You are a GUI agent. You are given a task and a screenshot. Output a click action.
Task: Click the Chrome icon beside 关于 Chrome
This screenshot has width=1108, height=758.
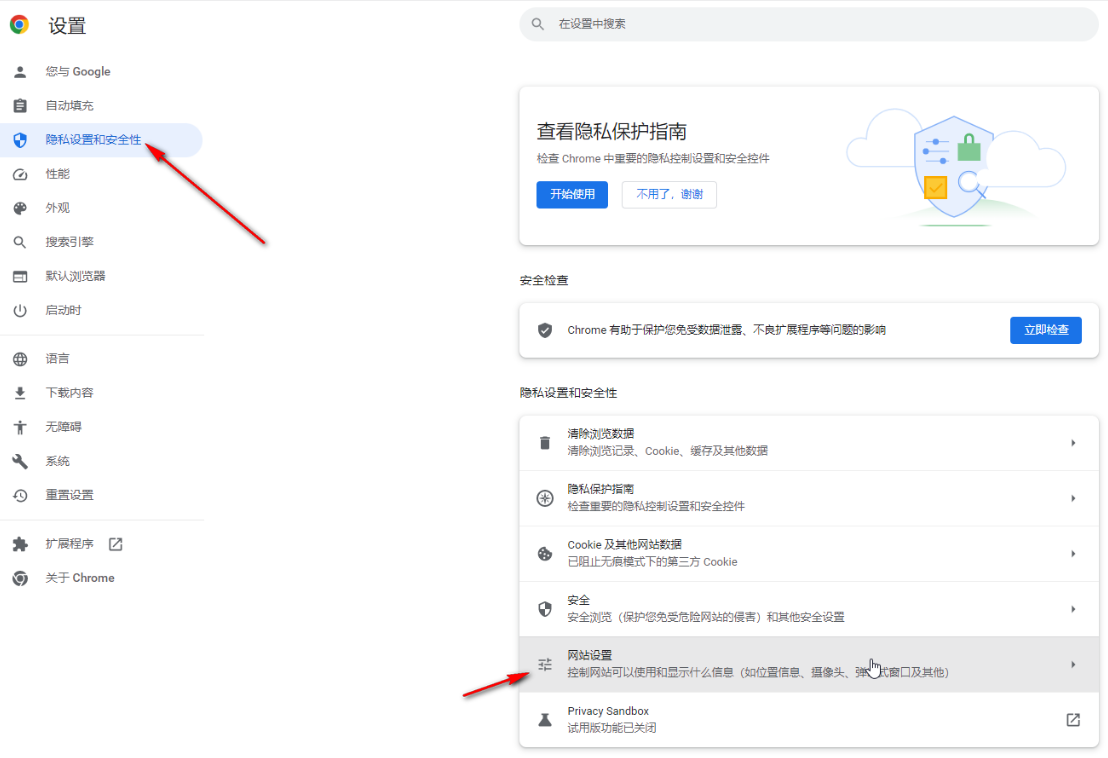point(20,578)
